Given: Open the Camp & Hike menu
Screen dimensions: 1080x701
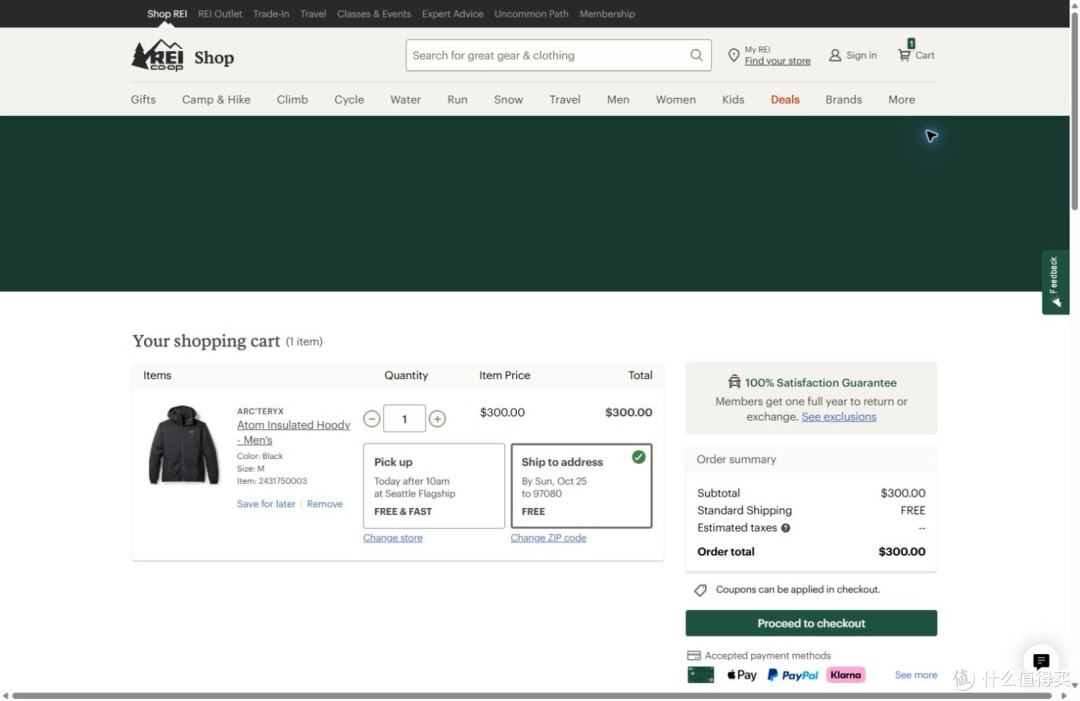Looking at the screenshot, I should (216, 100).
